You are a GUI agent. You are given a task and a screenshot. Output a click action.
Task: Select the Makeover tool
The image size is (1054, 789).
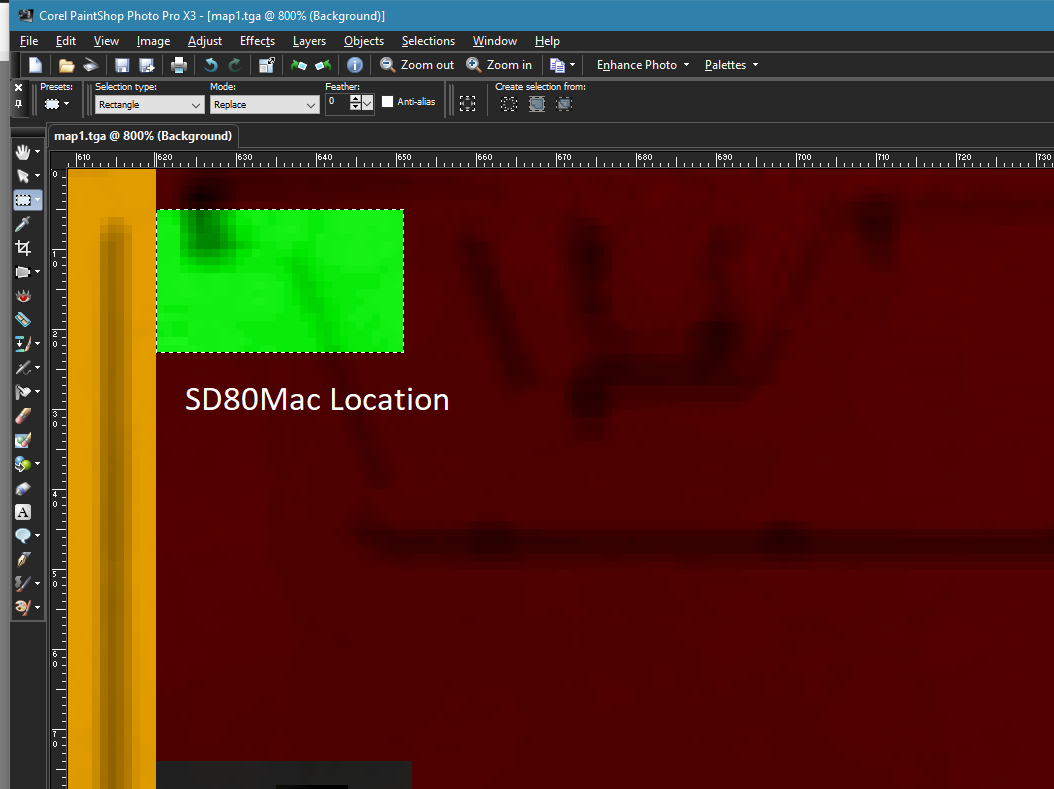tap(23, 320)
